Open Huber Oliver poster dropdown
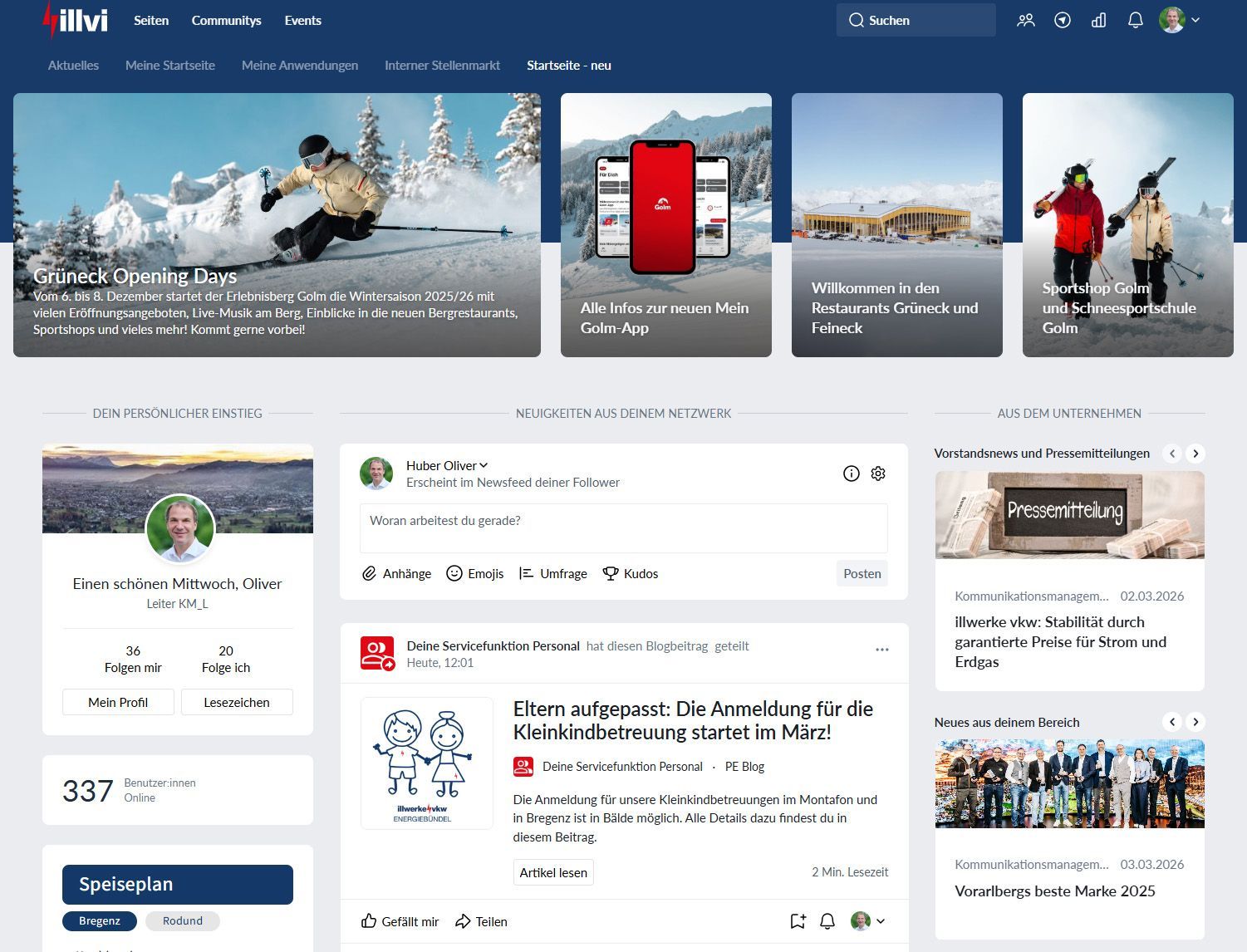The image size is (1247, 952). click(447, 465)
